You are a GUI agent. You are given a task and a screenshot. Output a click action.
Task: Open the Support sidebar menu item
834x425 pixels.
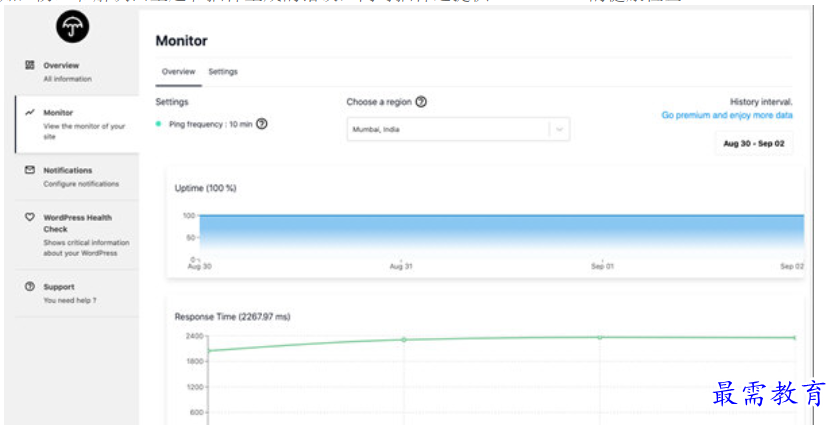tap(77, 293)
